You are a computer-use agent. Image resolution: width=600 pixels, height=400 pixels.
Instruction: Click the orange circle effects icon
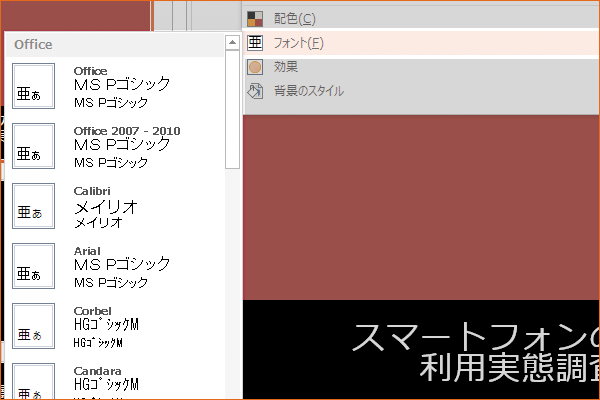pyautogui.click(x=255, y=67)
